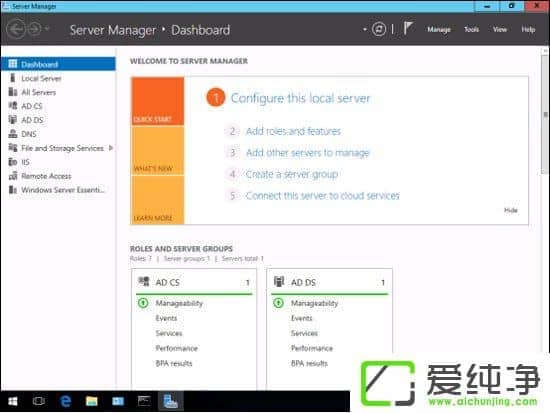
Task: Open Events in AD DS tile
Action: coord(302,318)
